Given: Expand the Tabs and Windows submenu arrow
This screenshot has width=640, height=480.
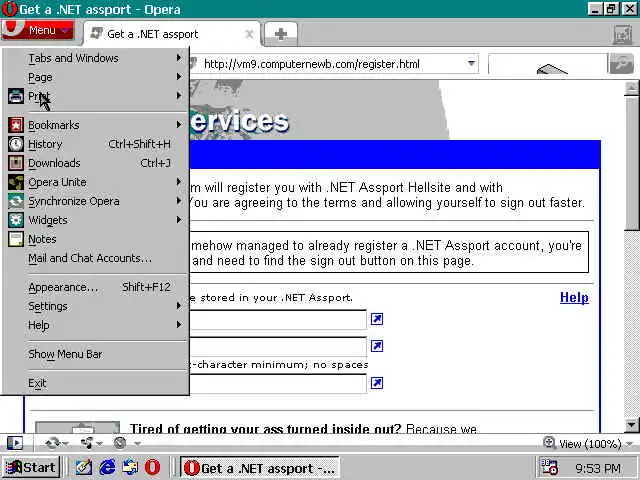Looking at the screenshot, I should [x=179, y=58].
